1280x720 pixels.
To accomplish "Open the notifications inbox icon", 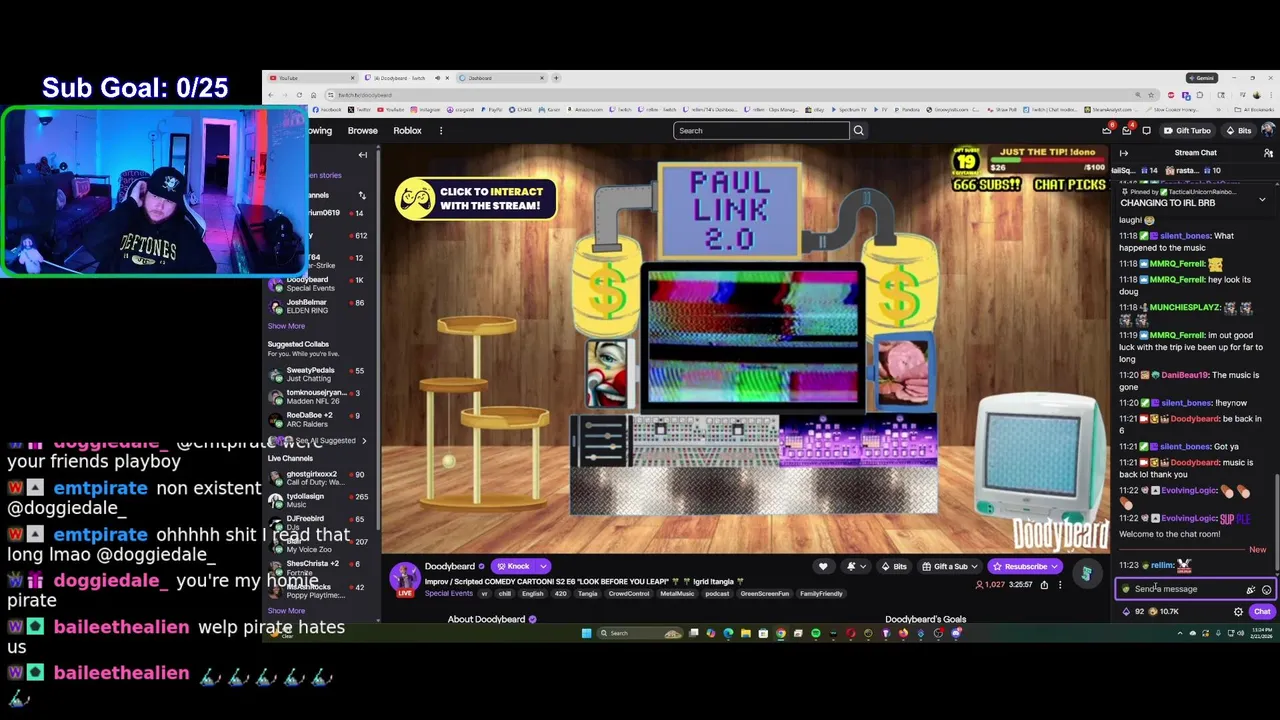I will (x=1127, y=130).
